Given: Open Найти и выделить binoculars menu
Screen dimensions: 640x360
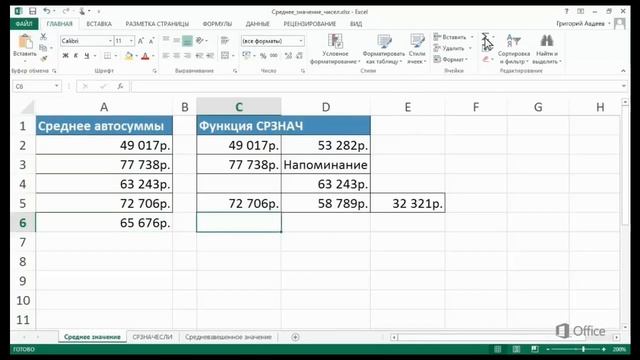Looking at the screenshot, I should 547,49.
